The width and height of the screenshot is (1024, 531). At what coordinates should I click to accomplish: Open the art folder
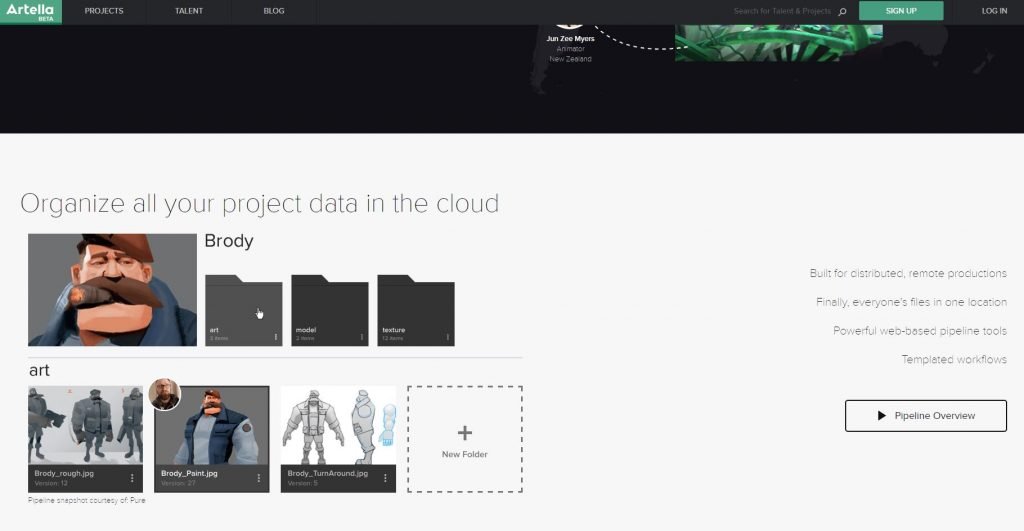(243, 310)
